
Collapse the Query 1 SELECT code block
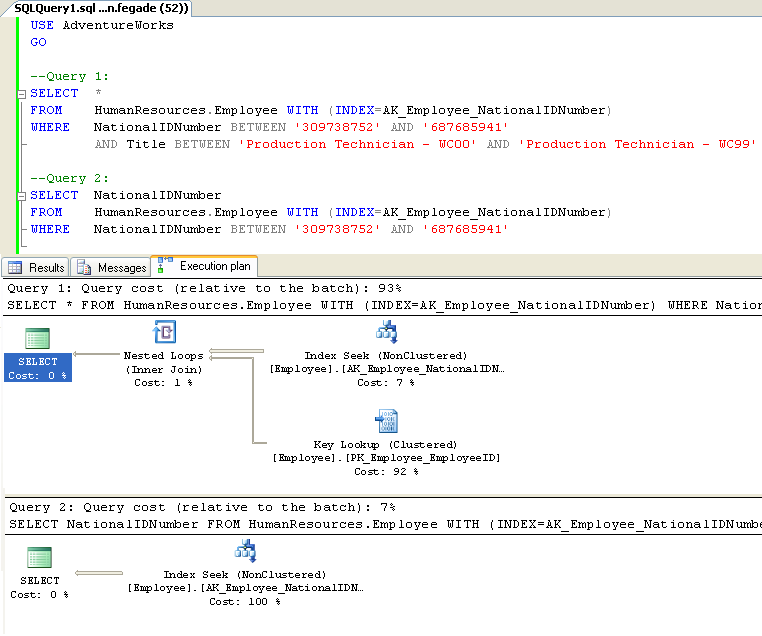click(x=21, y=94)
